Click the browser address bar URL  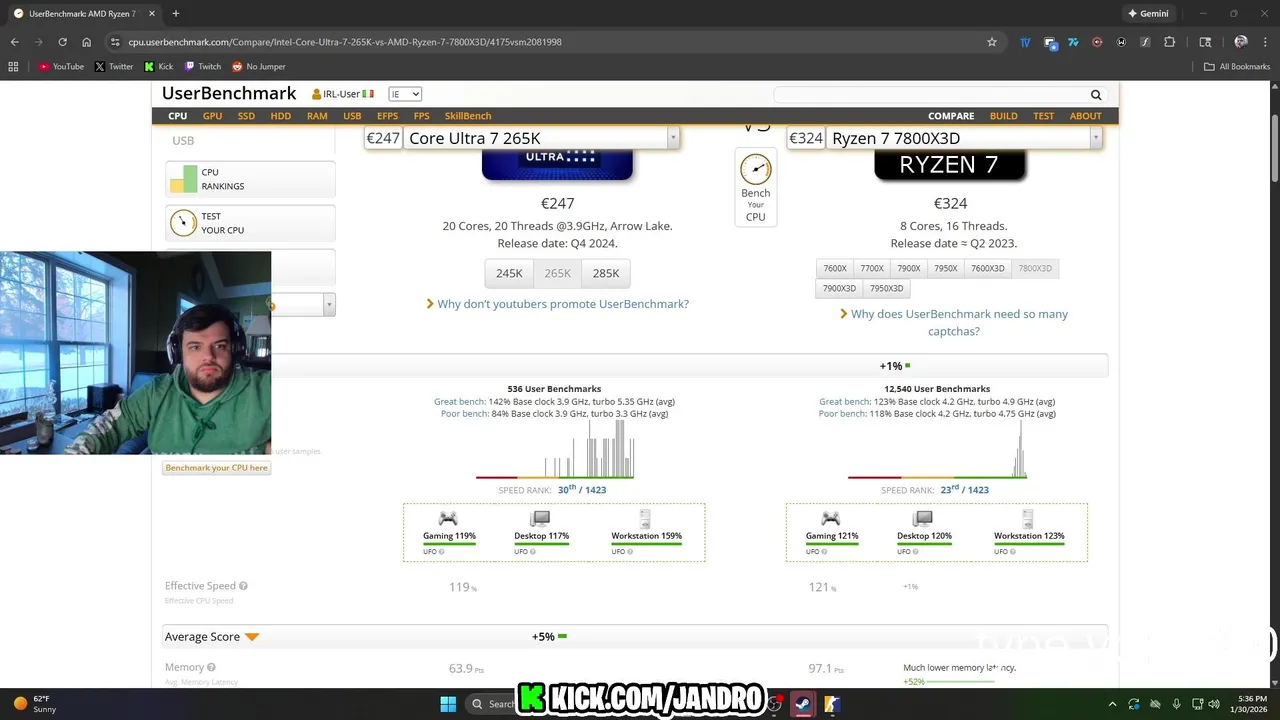pyautogui.click(x=345, y=42)
